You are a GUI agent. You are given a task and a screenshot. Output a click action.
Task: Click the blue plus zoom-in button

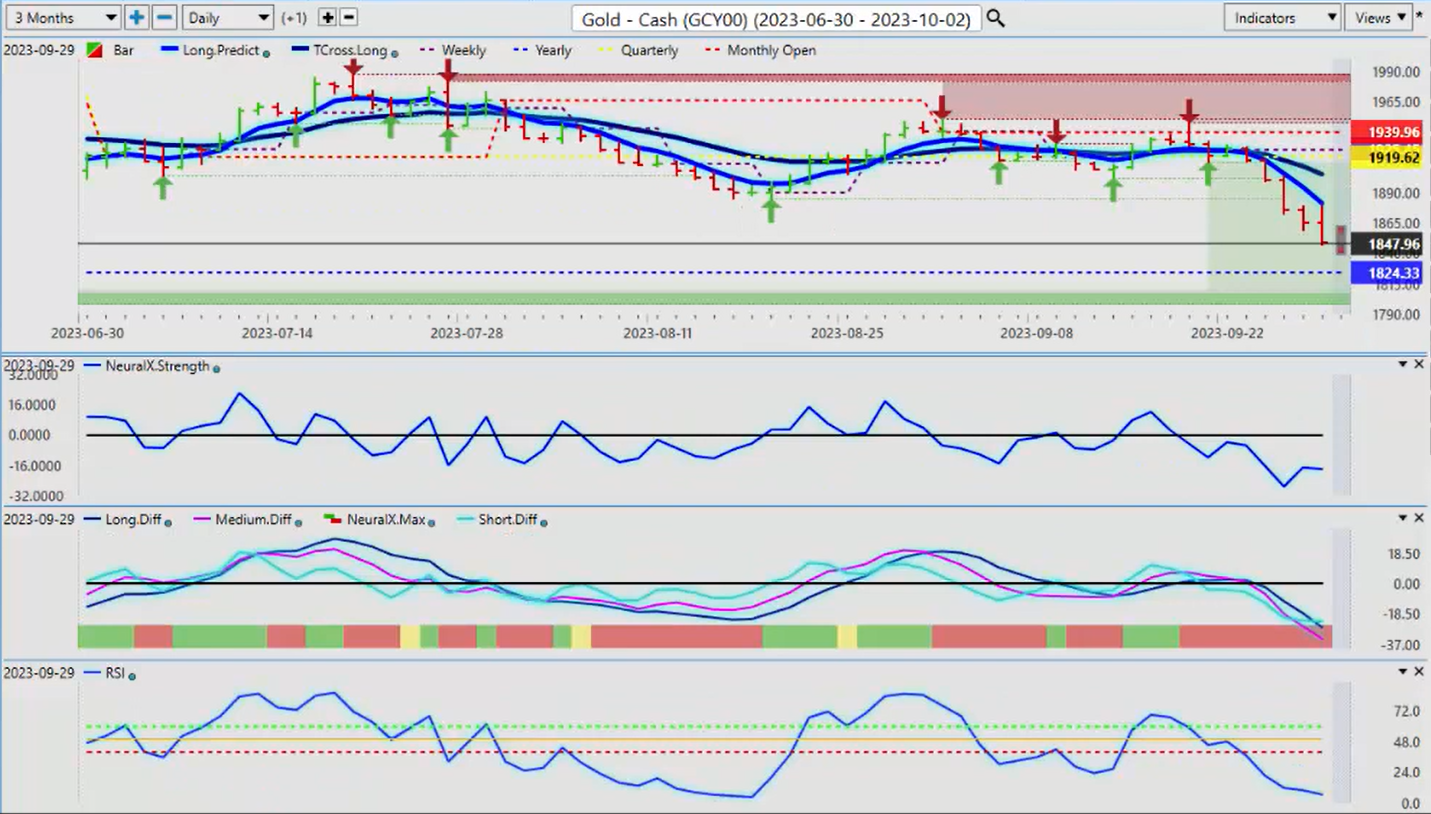137,18
